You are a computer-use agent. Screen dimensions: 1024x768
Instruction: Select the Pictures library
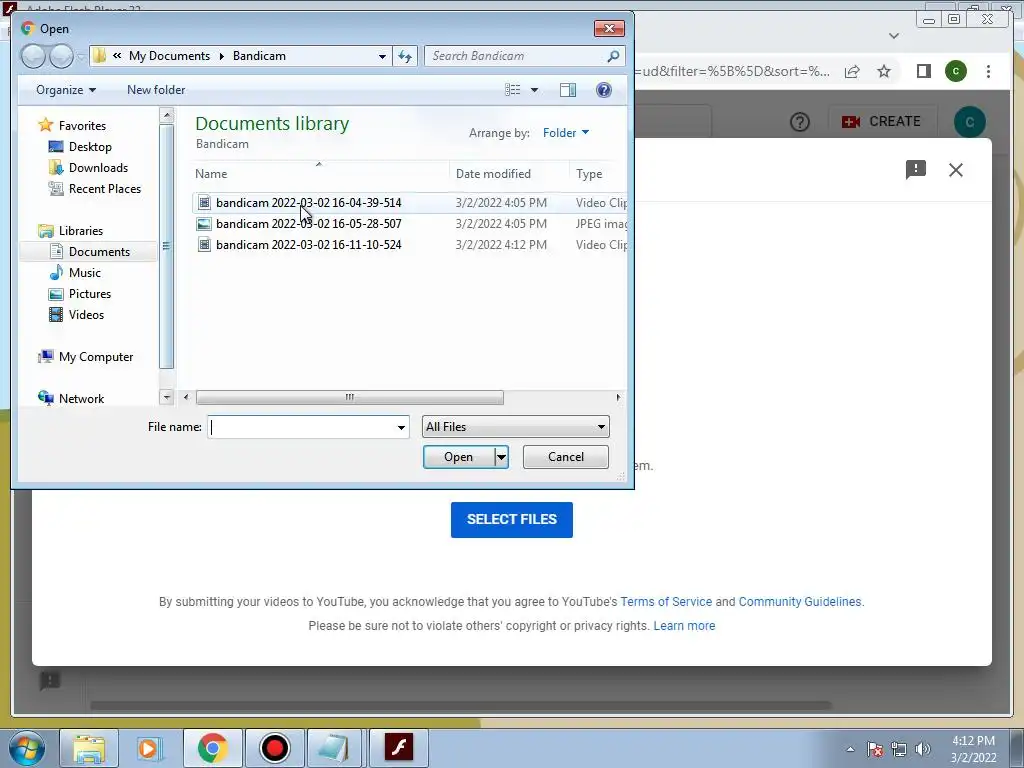click(x=90, y=294)
